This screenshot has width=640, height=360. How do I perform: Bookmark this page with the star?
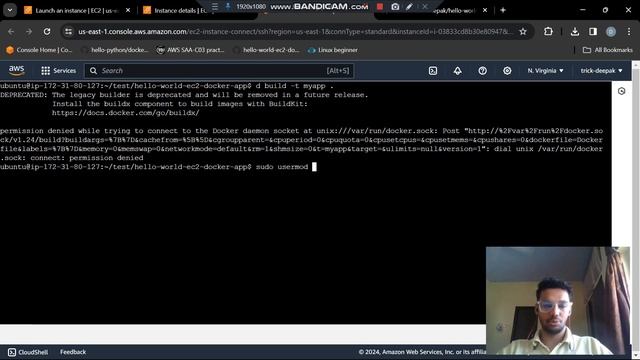[523, 31]
